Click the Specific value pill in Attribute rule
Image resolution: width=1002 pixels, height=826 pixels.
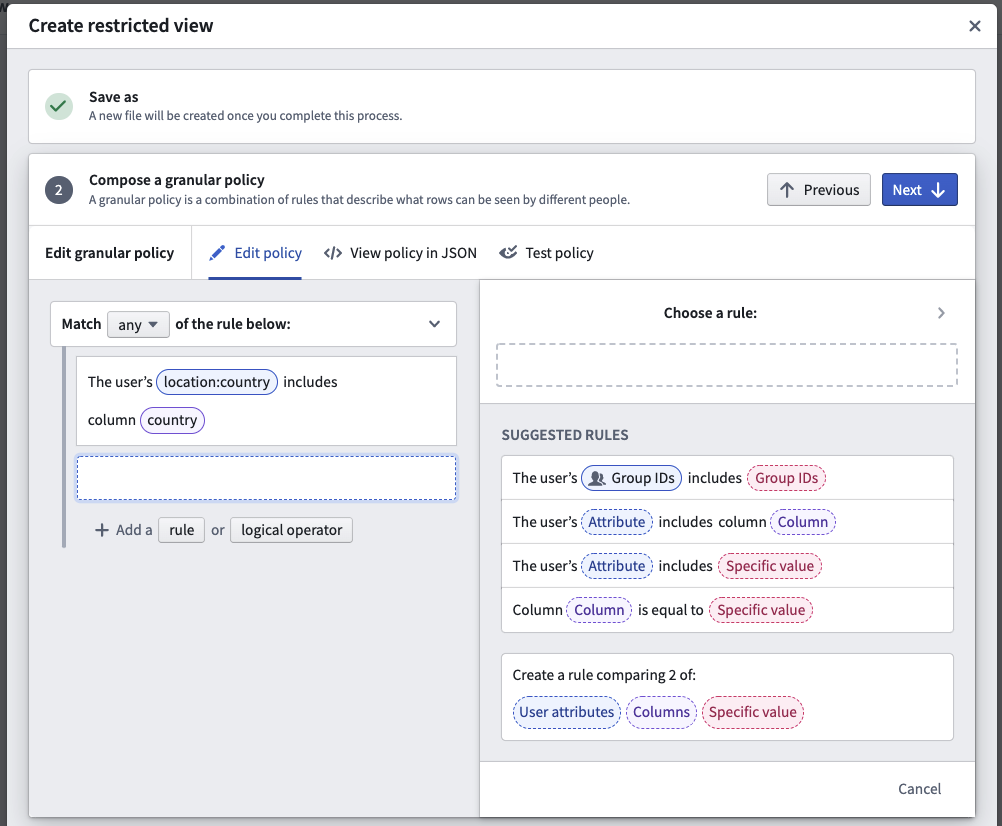769,566
